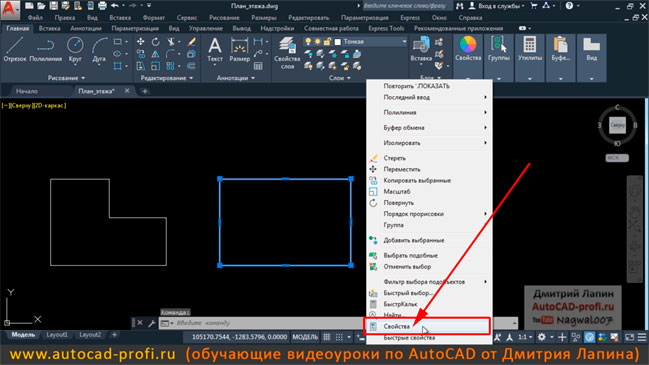
Task: Click the Save icon in quick access toolbar
Action: [53, 6]
